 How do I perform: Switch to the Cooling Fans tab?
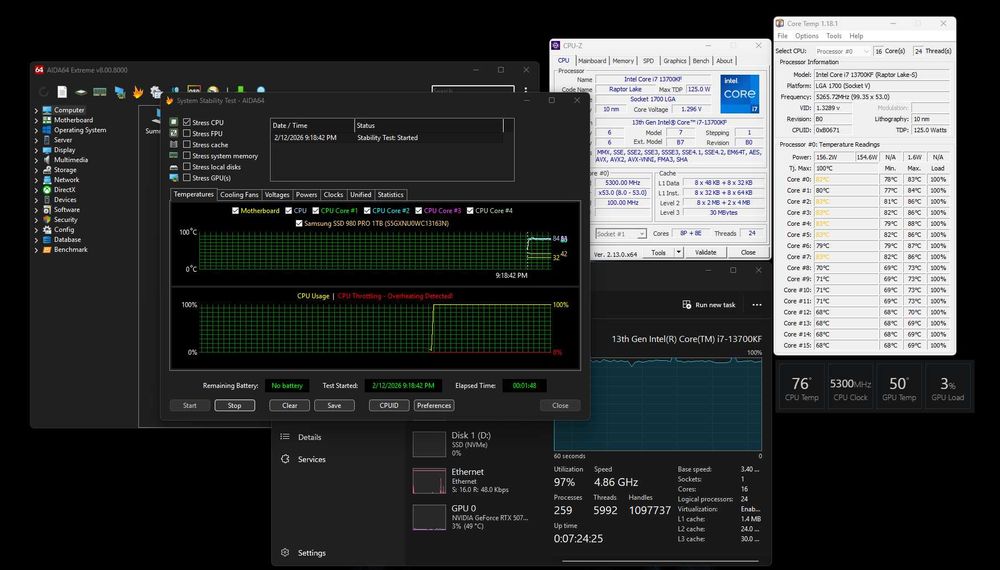(239, 194)
